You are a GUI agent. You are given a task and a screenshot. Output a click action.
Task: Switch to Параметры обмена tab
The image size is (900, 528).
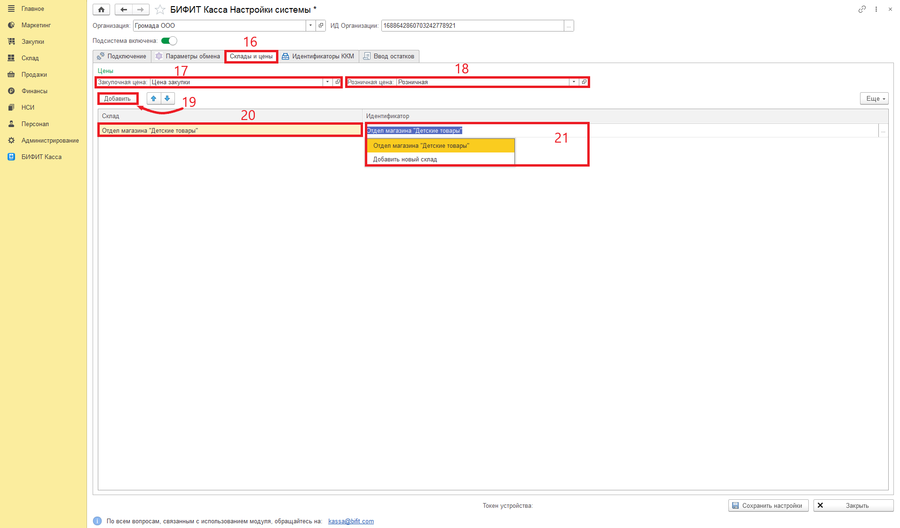point(188,56)
